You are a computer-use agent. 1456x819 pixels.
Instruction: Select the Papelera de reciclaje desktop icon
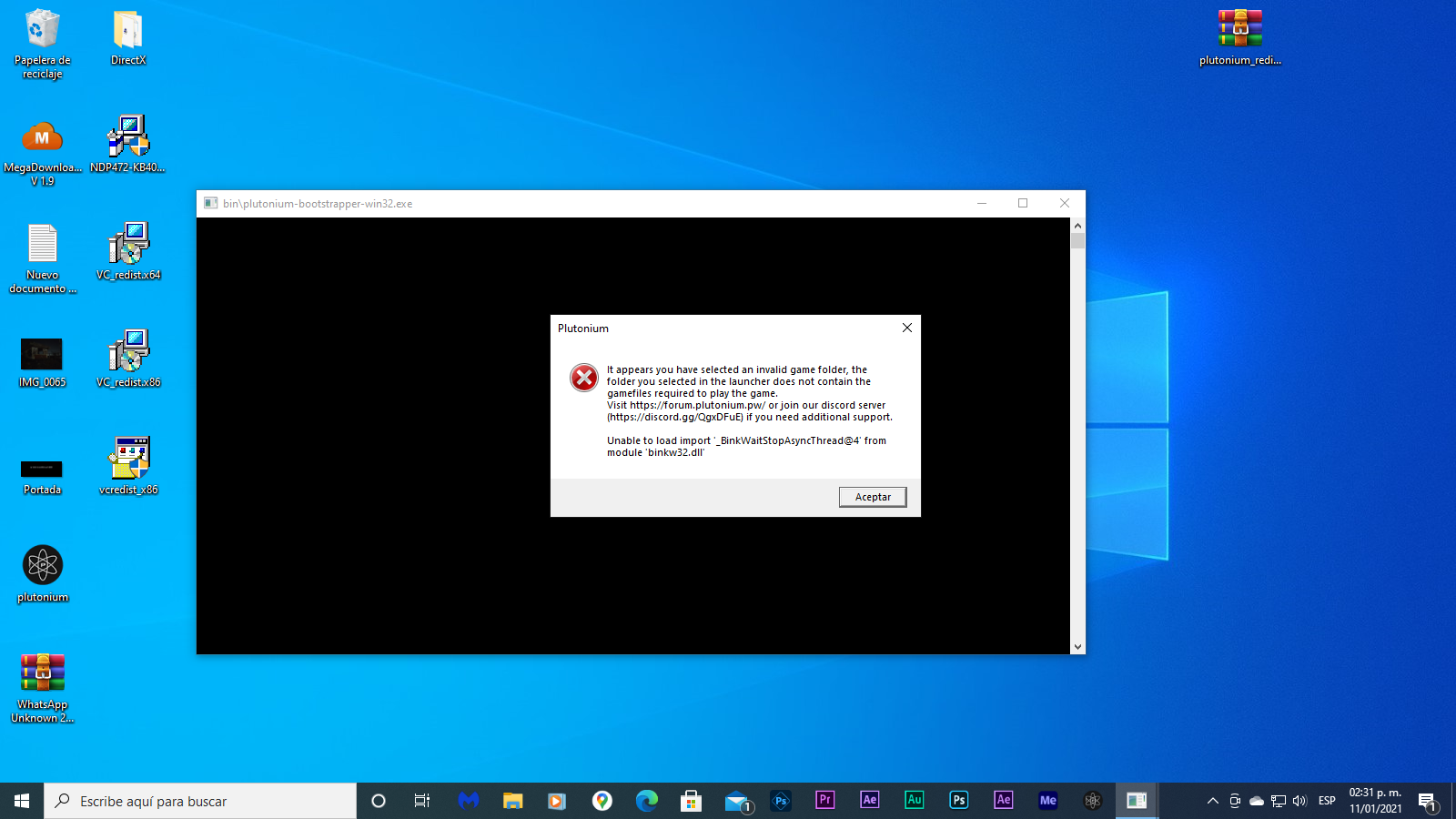(42, 44)
